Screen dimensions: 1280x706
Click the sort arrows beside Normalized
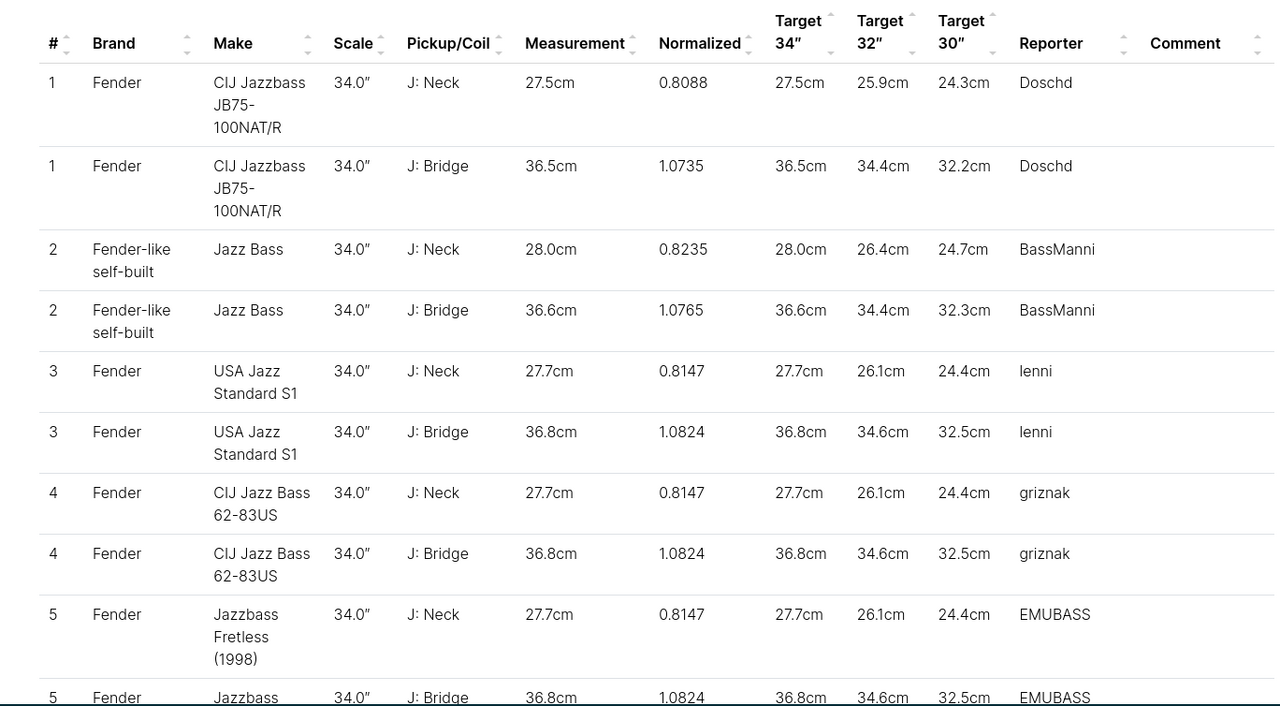click(749, 44)
